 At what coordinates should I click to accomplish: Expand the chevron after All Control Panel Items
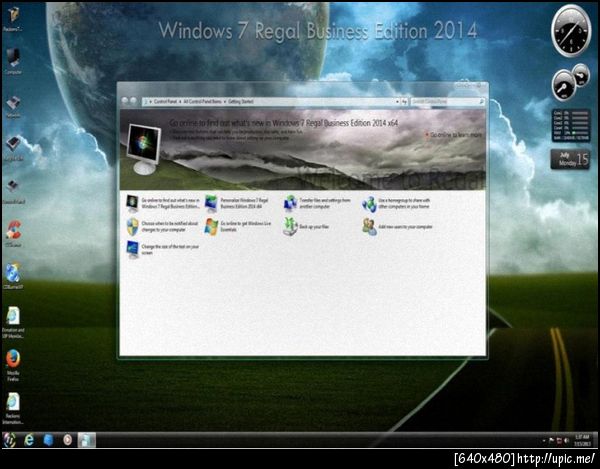point(225,102)
